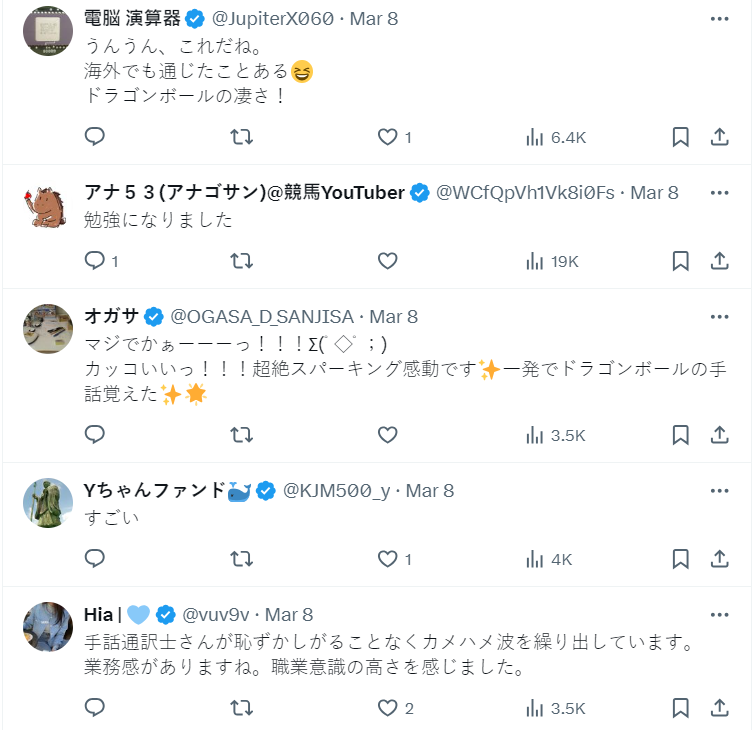
Task: Like the Hia tweet
Action: pyautogui.click(x=388, y=708)
